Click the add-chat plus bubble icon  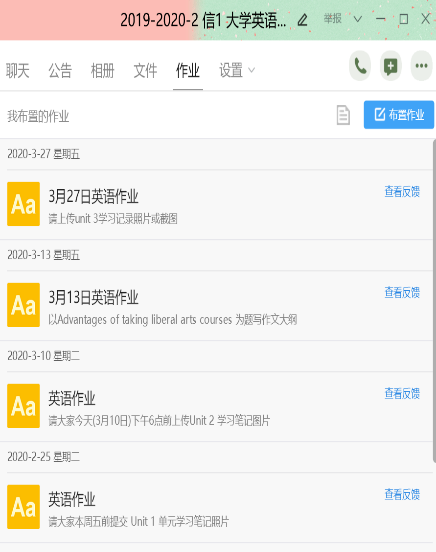pyautogui.click(x=391, y=66)
